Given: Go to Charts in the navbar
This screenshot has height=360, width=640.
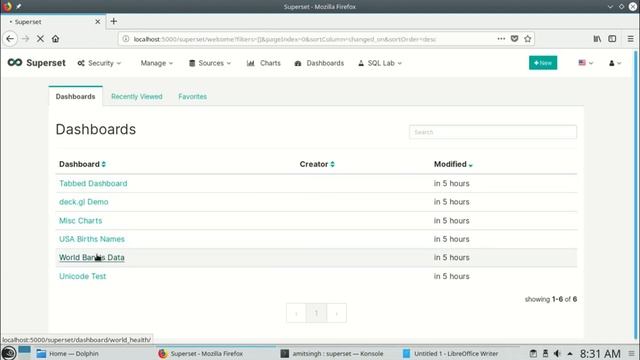Looking at the screenshot, I should tap(264, 63).
